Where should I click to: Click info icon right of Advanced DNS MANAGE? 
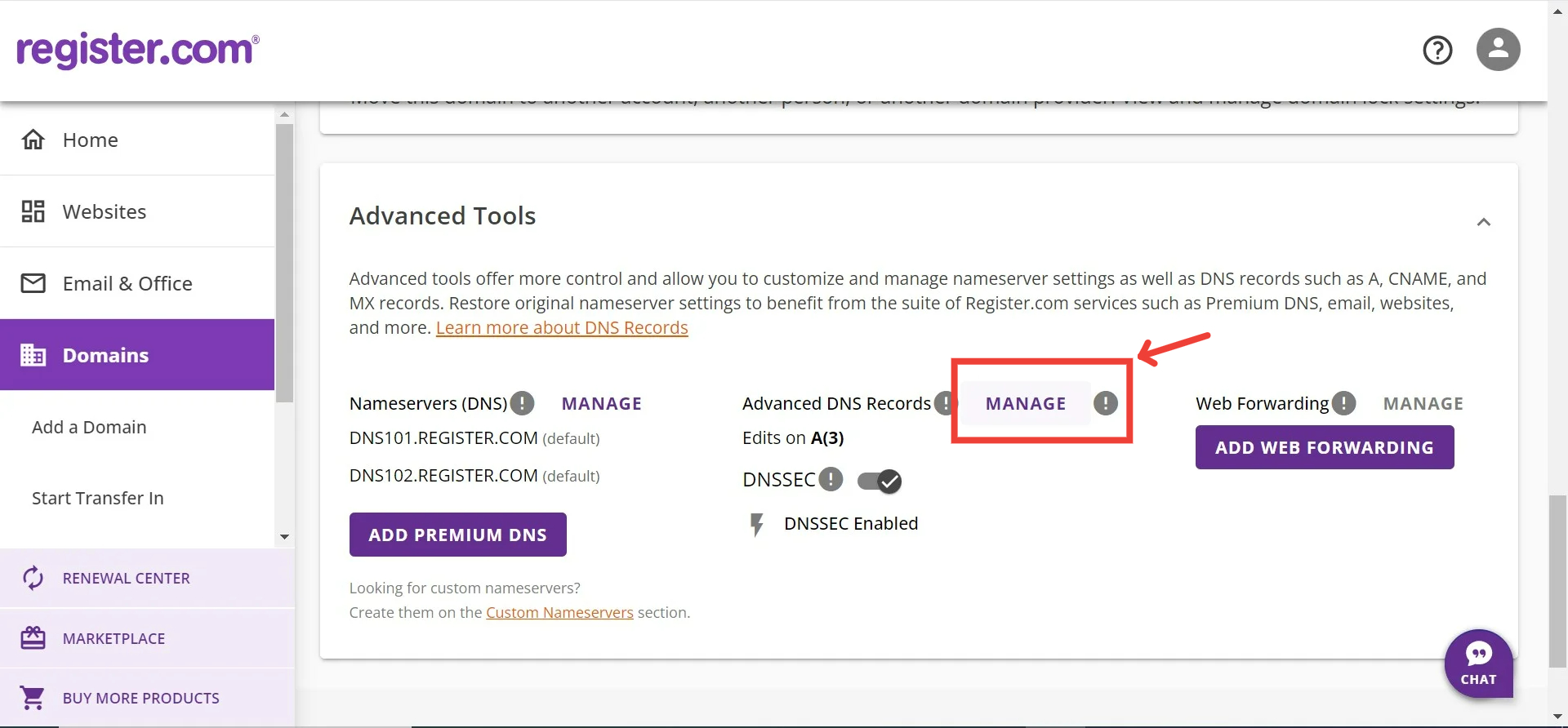[1105, 403]
